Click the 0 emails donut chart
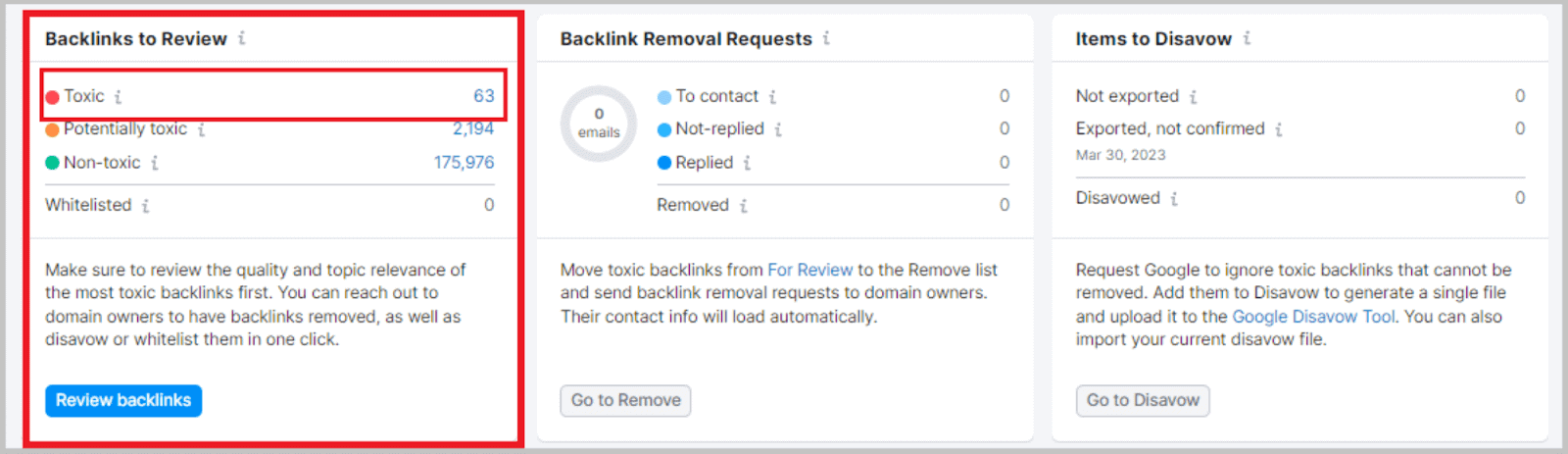Image resolution: width=1568 pixels, height=454 pixels. point(599,124)
